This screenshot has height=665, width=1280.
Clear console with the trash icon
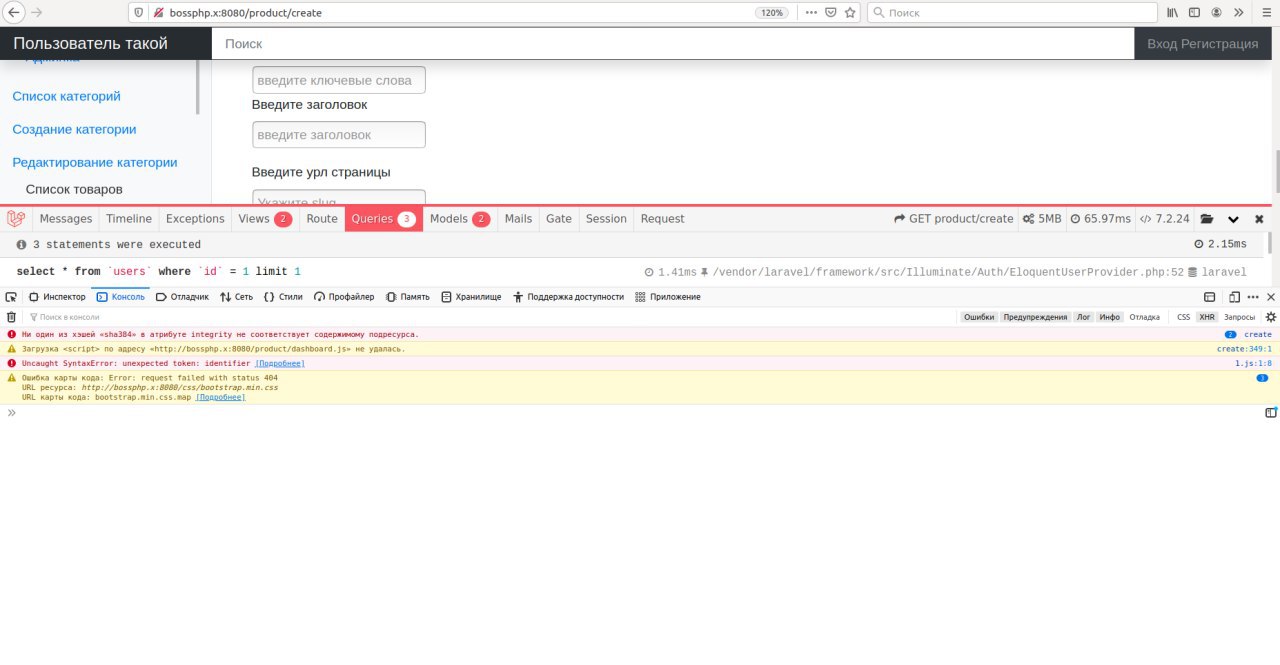[x=11, y=316]
